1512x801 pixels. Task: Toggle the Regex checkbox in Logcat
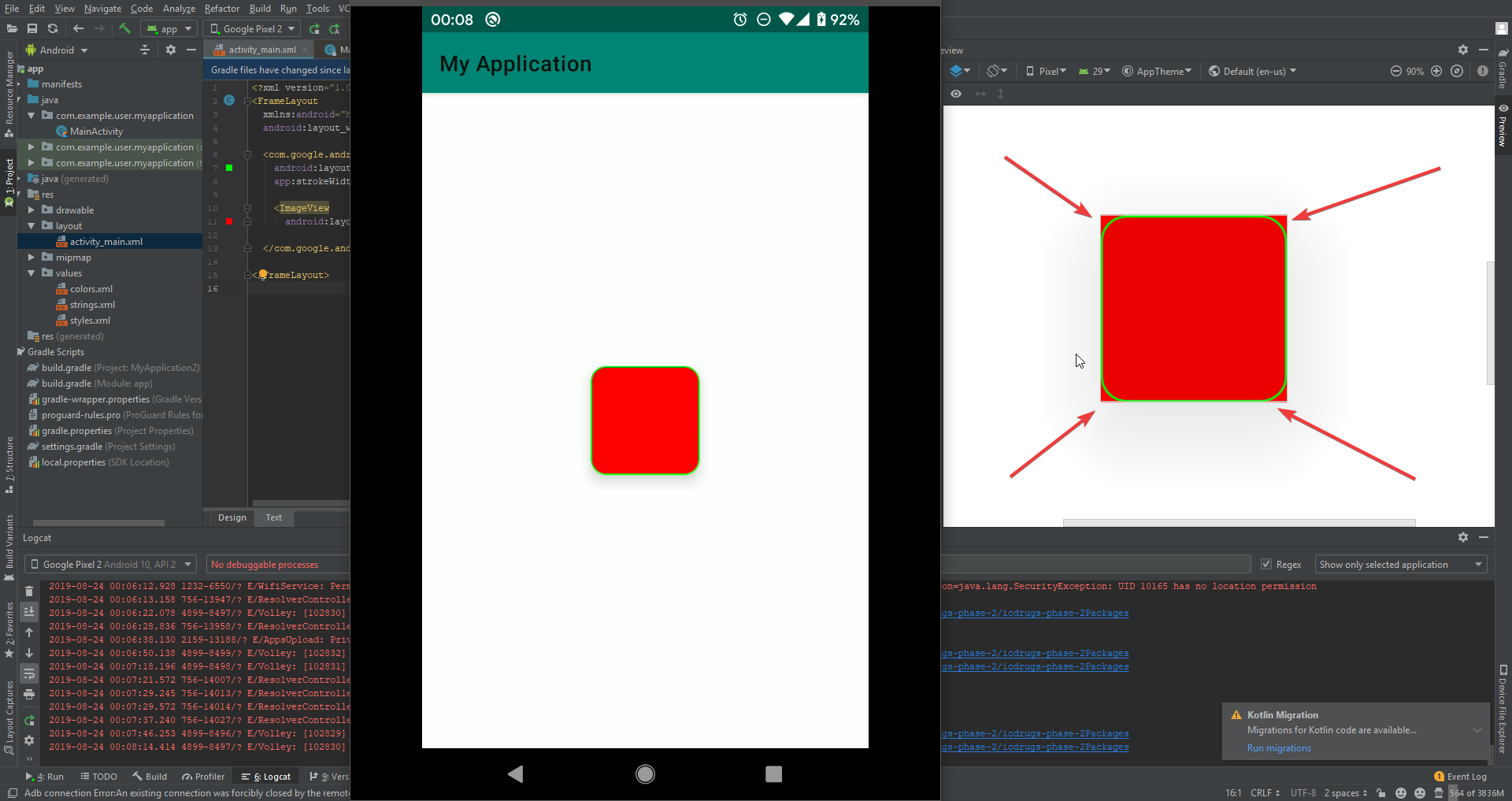[x=1266, y=565]
